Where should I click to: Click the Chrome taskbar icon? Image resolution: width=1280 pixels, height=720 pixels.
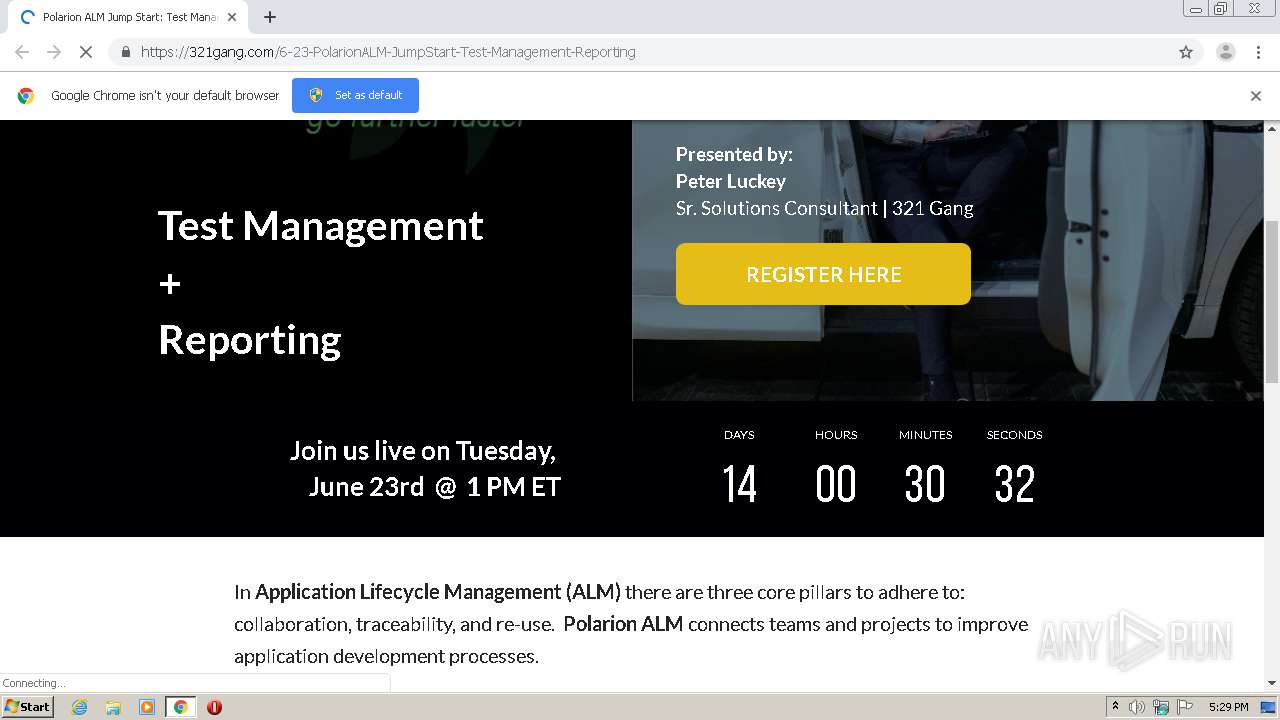click(x=180, y=707)
